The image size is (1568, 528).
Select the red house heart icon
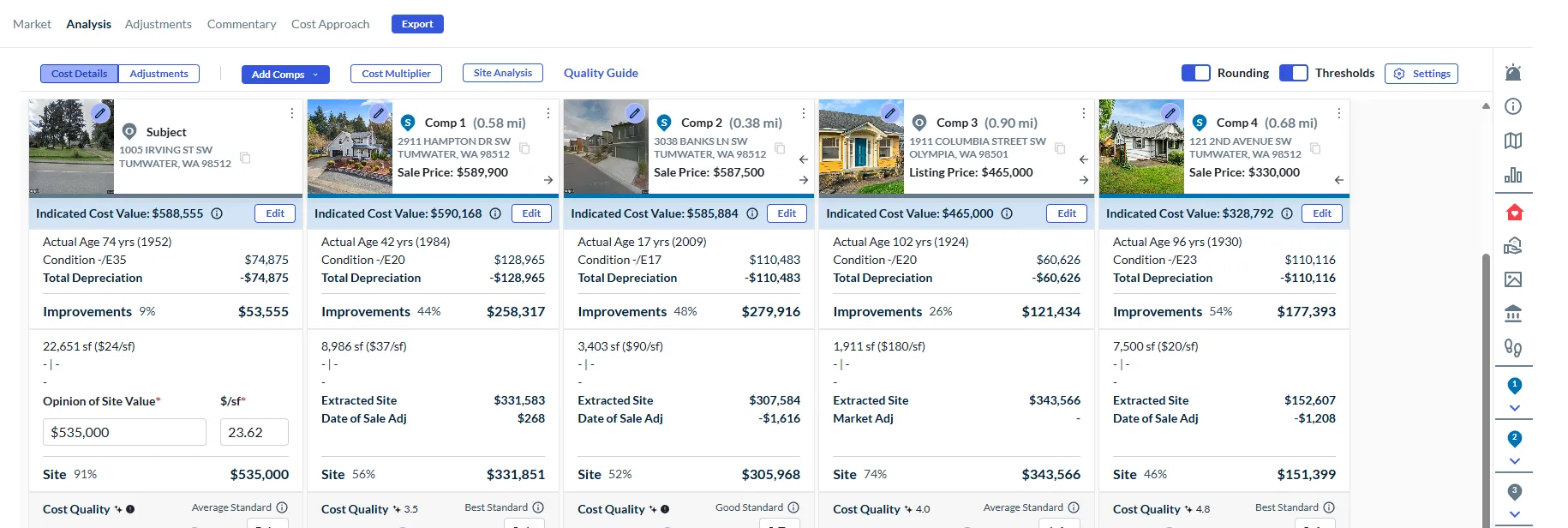[x=1514, y=212]
